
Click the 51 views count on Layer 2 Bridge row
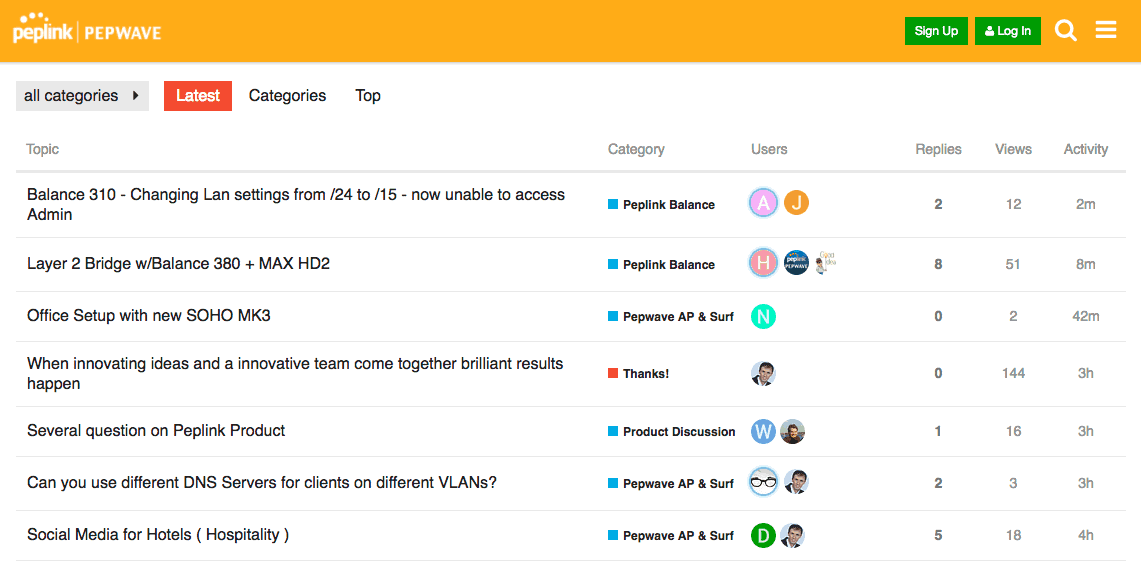[1014, 264]
